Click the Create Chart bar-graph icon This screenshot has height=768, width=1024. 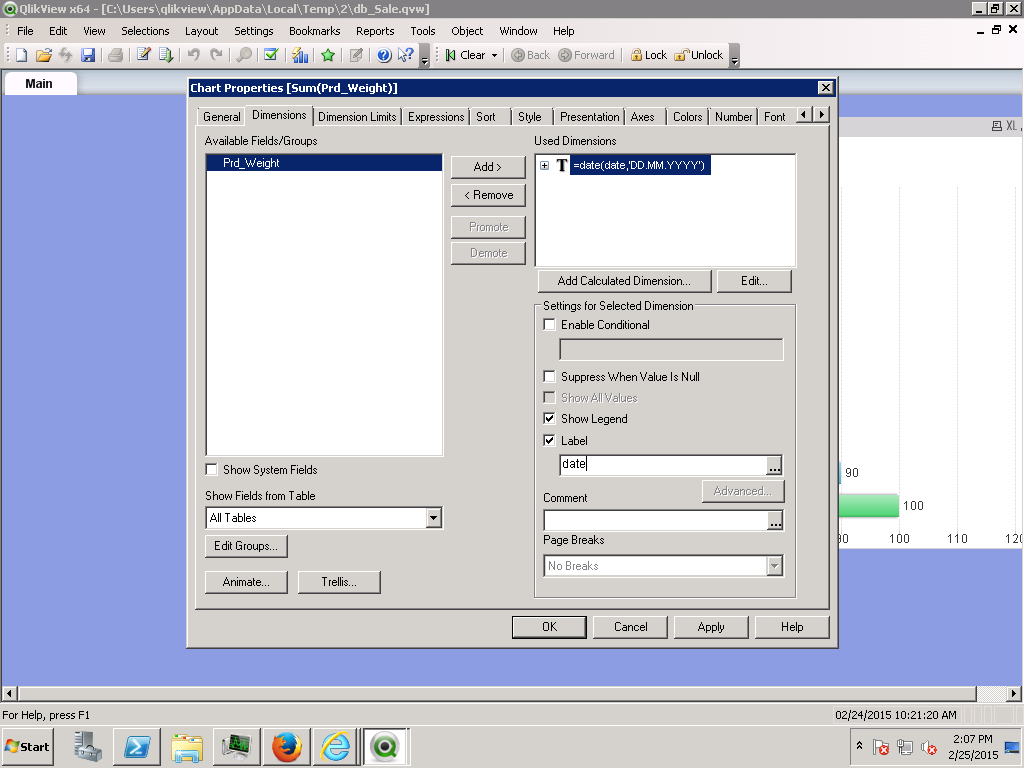[300, 55]
